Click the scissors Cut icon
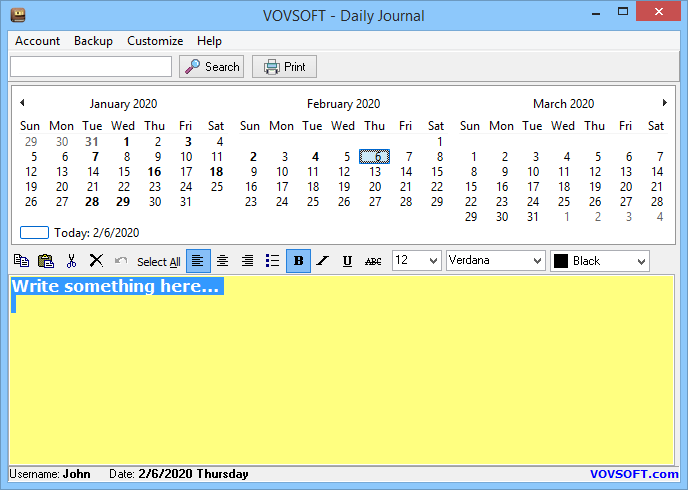Viewport: 688px width, 490px height. click(71, 261)
